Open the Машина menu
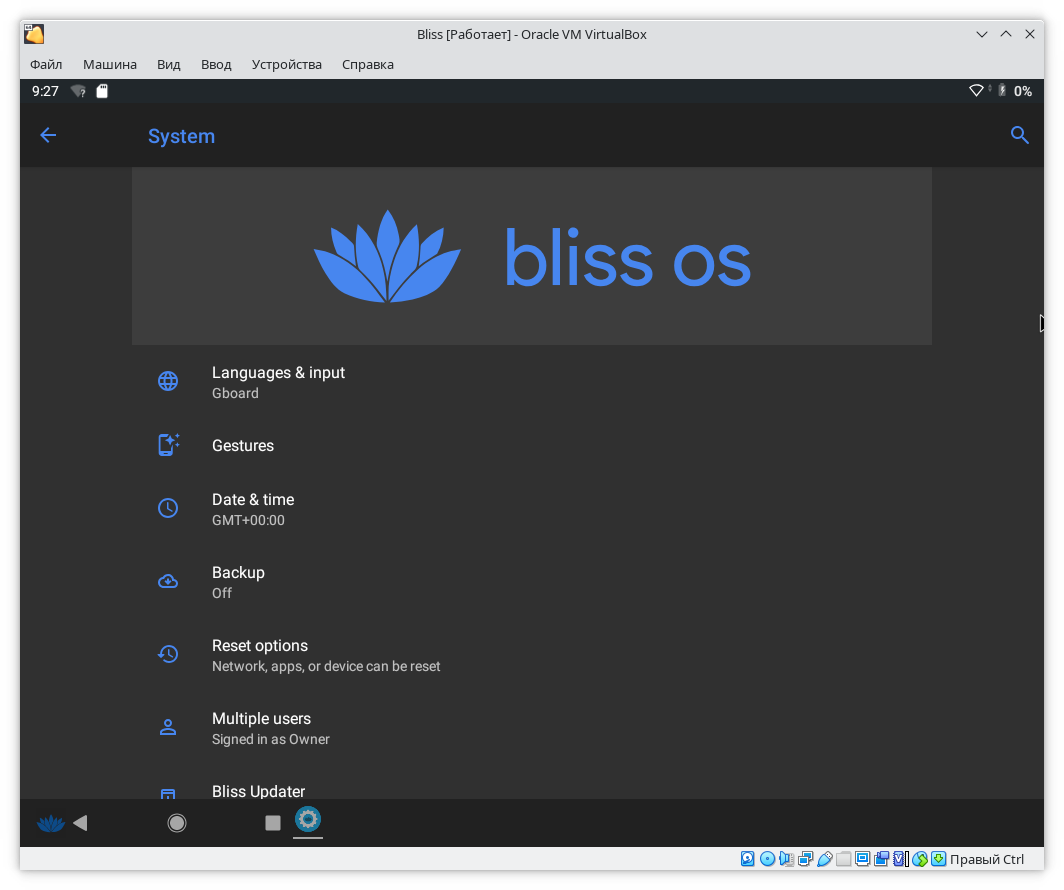Image resolution: width=1064 pixels, height=890 pixels. pos(110,64)
